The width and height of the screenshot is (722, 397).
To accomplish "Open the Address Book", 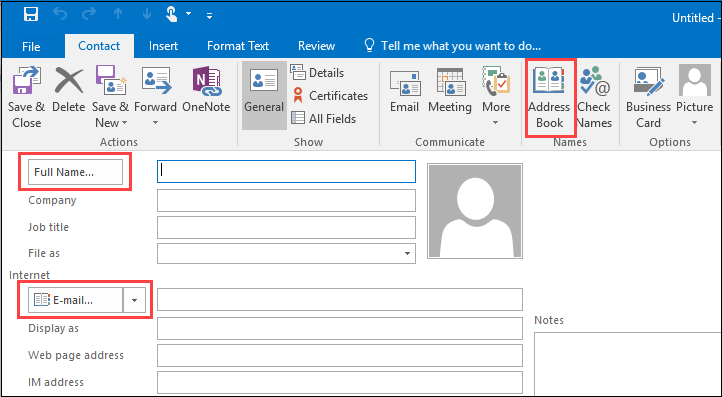I will [x=549, y=97].
